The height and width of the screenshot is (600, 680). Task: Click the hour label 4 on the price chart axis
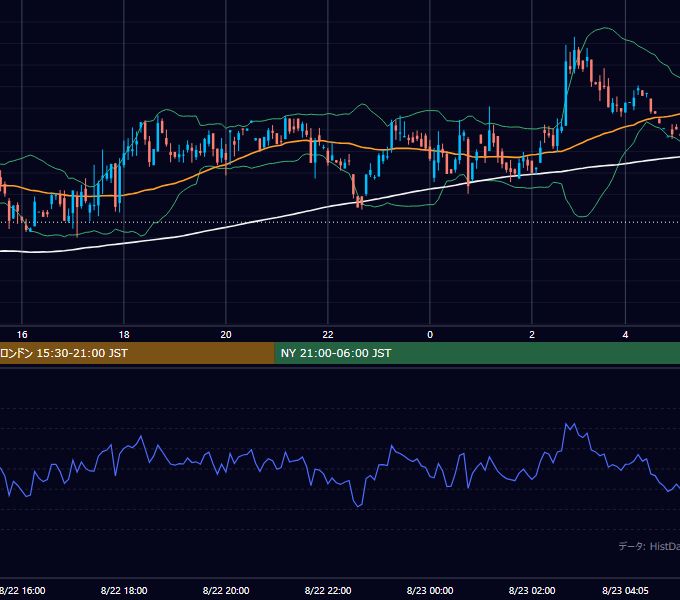625,335
